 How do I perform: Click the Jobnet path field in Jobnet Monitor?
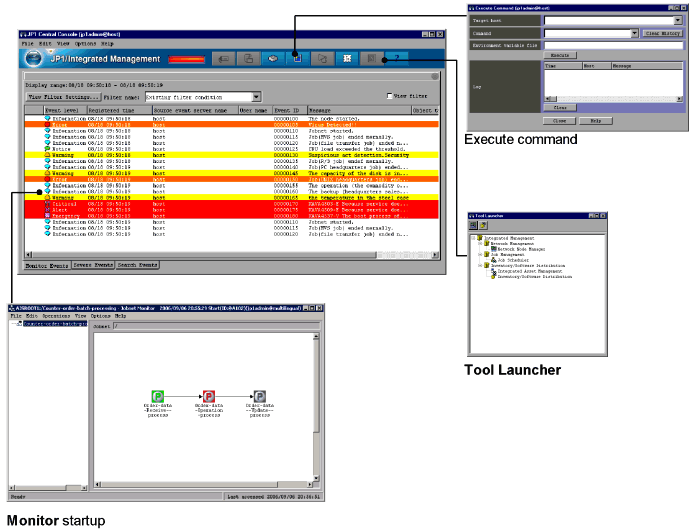click(x=216, y=326)
